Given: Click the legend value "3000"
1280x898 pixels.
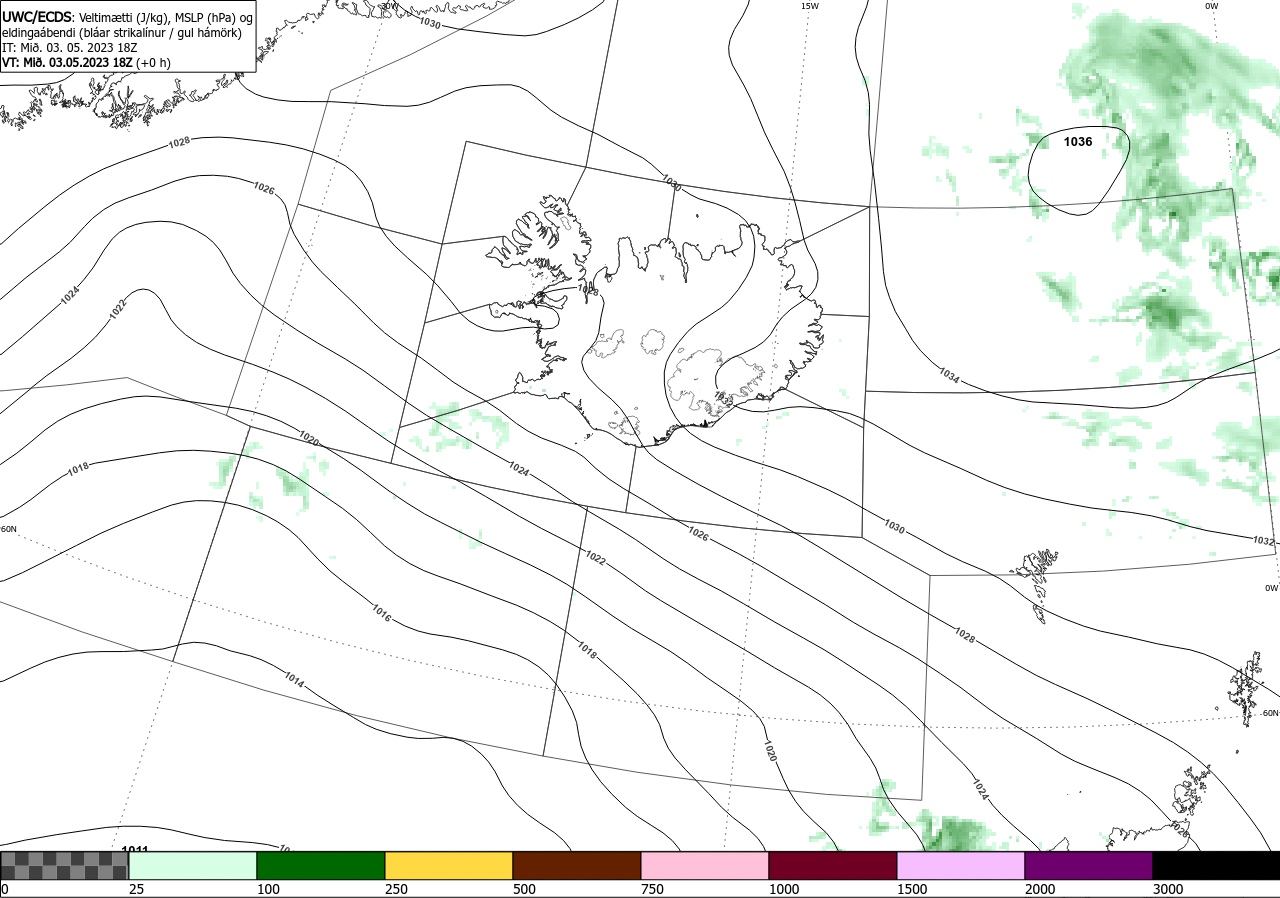Looking at the screenshot, I should (1168, 889).
